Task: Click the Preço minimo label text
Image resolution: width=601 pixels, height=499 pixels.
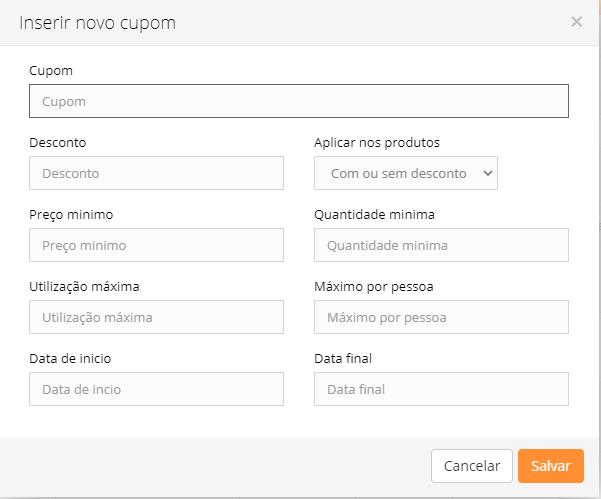Action: 71,215
